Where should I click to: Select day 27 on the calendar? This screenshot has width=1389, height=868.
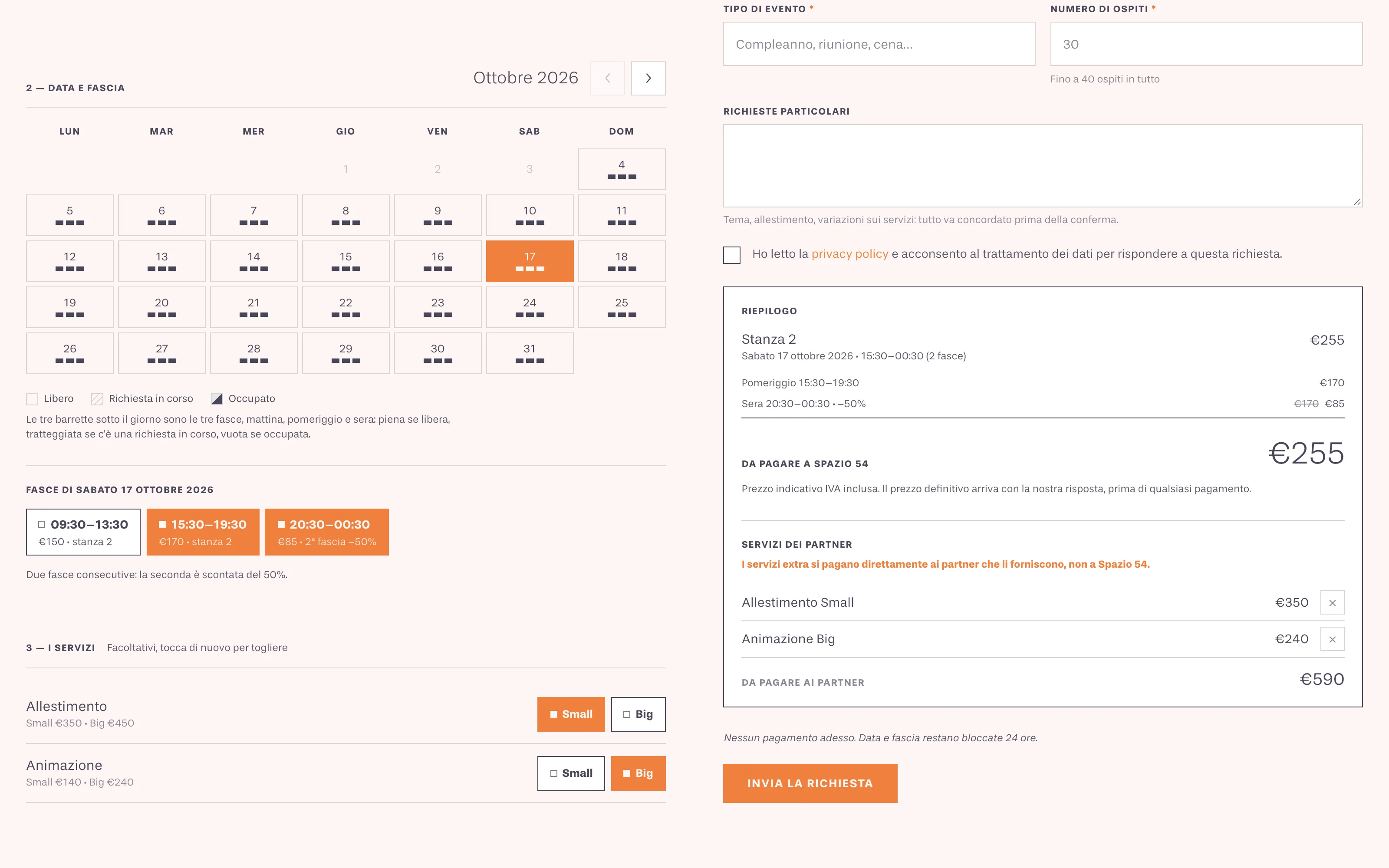click(162, 353)
